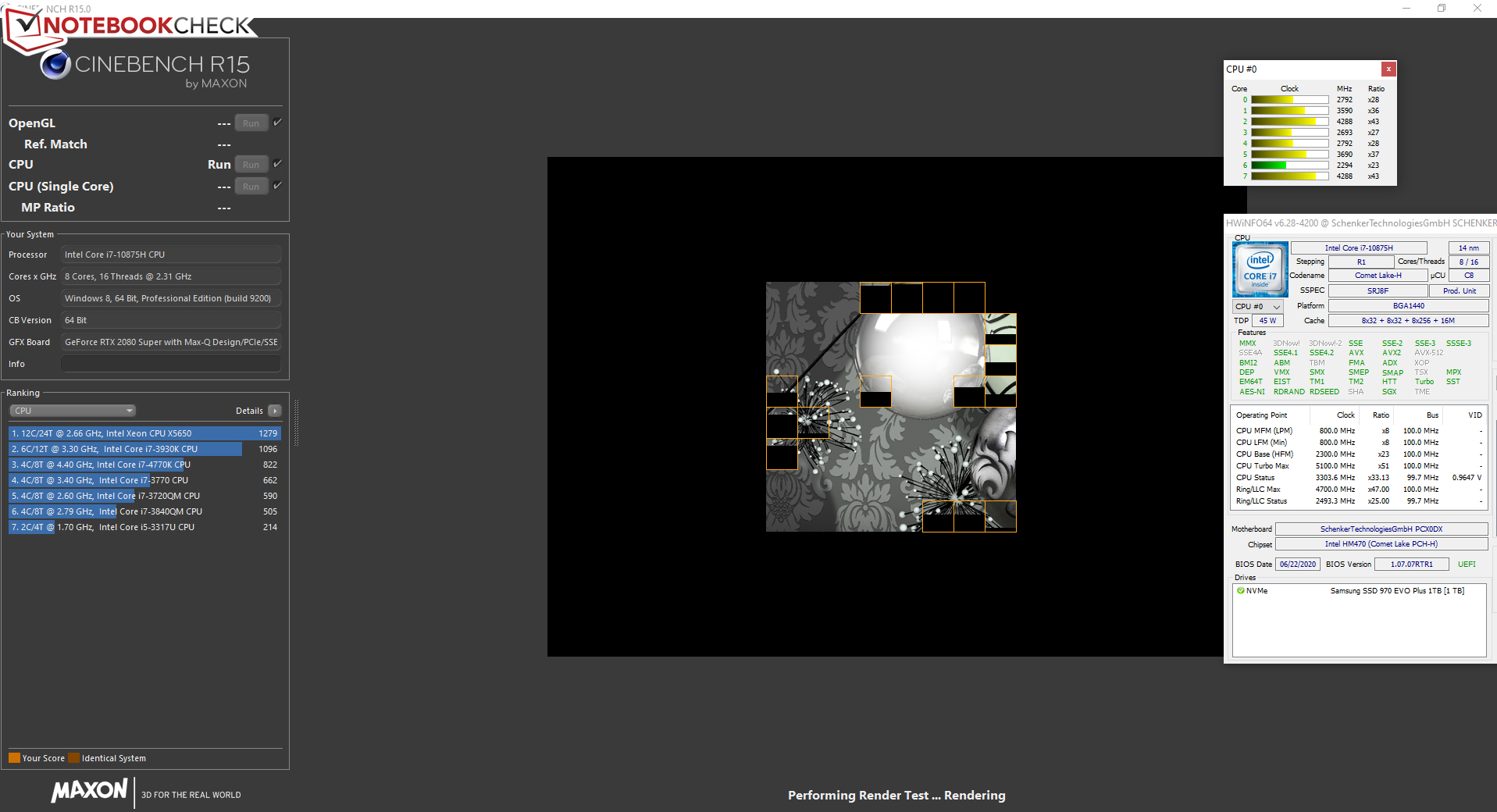Click the Comet Lake-H codename field
This screenshot has height=812, width=1497.
tap(1378, 276)
